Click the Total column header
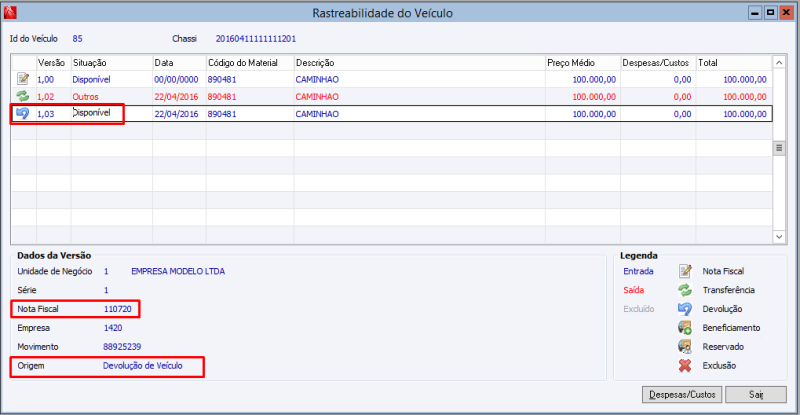 click(x=734, y=63)
